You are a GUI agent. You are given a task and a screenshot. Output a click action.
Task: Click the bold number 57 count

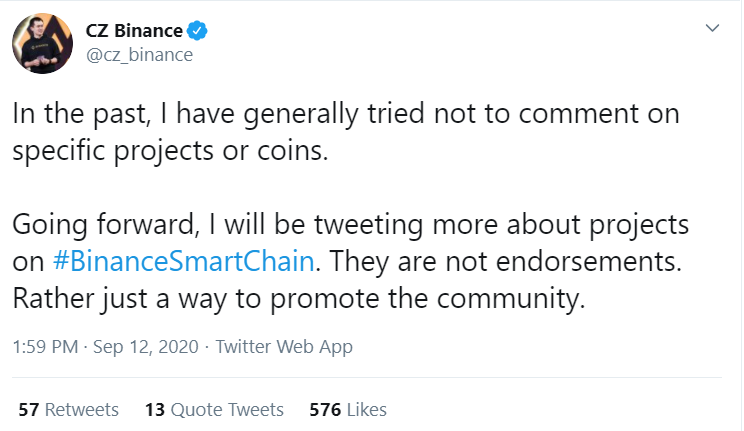[28, 409]
